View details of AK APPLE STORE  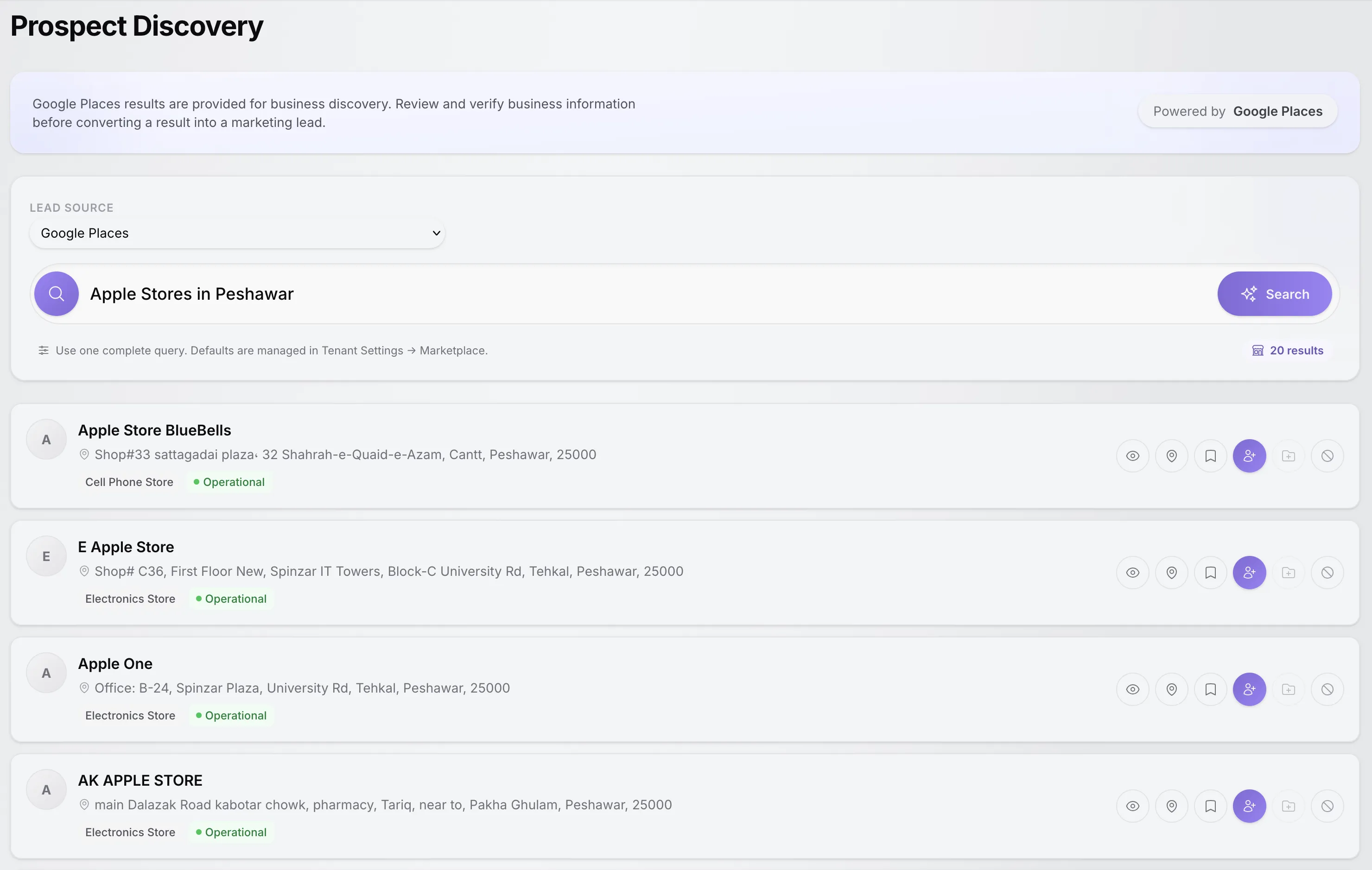[1133, 806]
